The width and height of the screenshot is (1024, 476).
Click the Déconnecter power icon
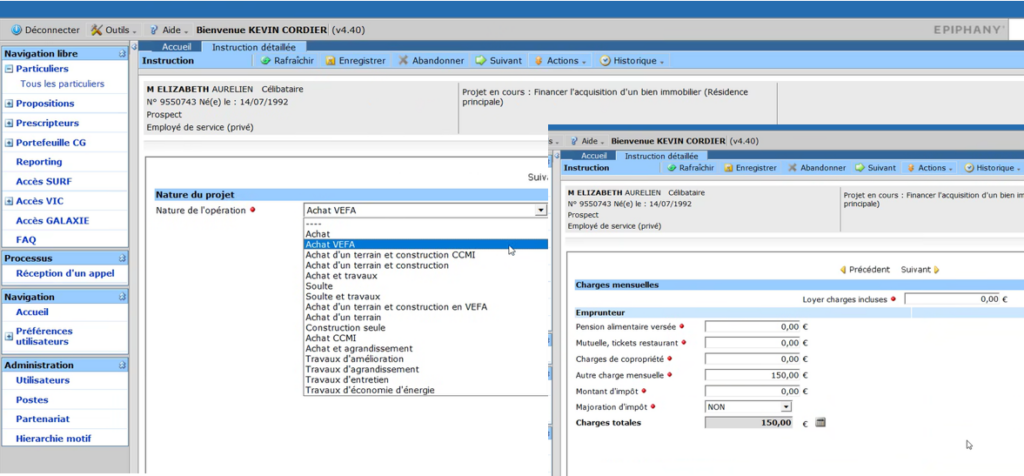(17, 30)
